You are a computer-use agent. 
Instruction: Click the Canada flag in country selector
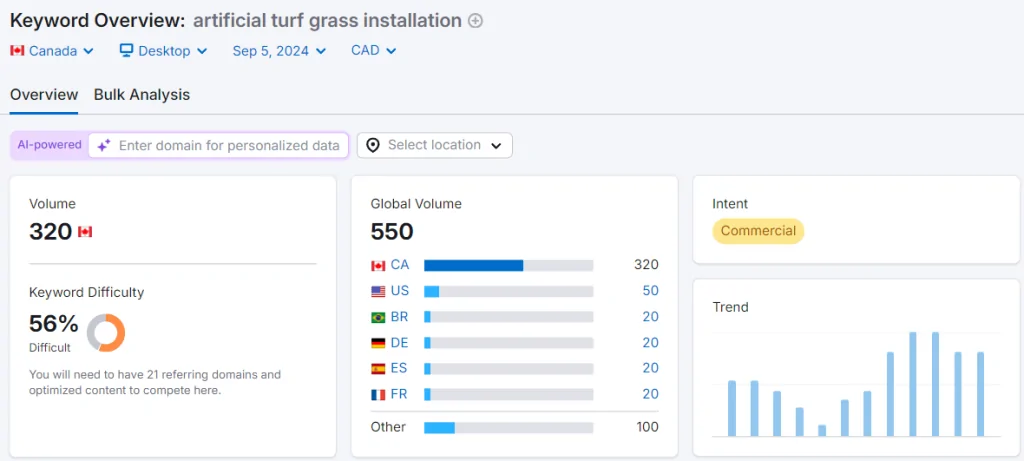coord(17,51)
